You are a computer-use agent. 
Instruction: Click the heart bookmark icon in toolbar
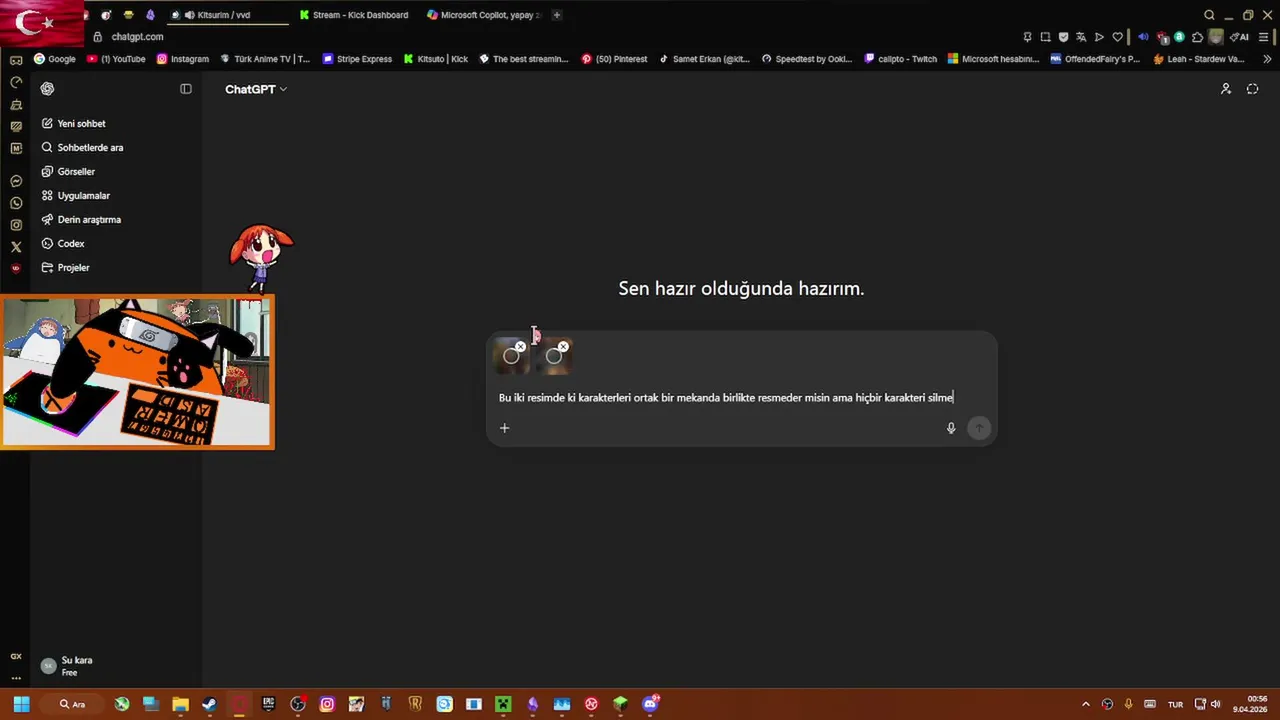pyautogui.click(x=1117, y=37)
